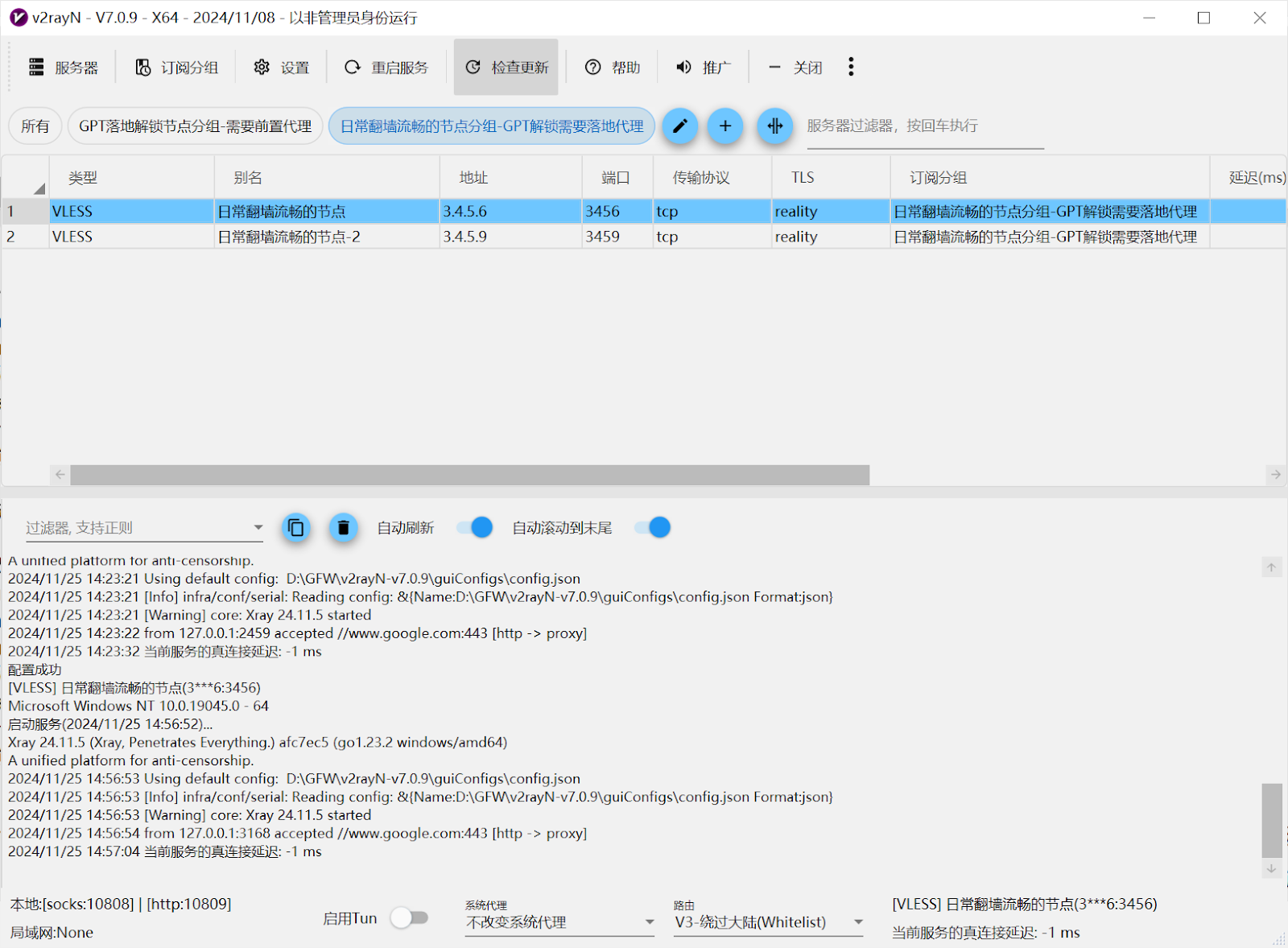Click the horizontal scrollbar of server list

[x=469, y=475]
